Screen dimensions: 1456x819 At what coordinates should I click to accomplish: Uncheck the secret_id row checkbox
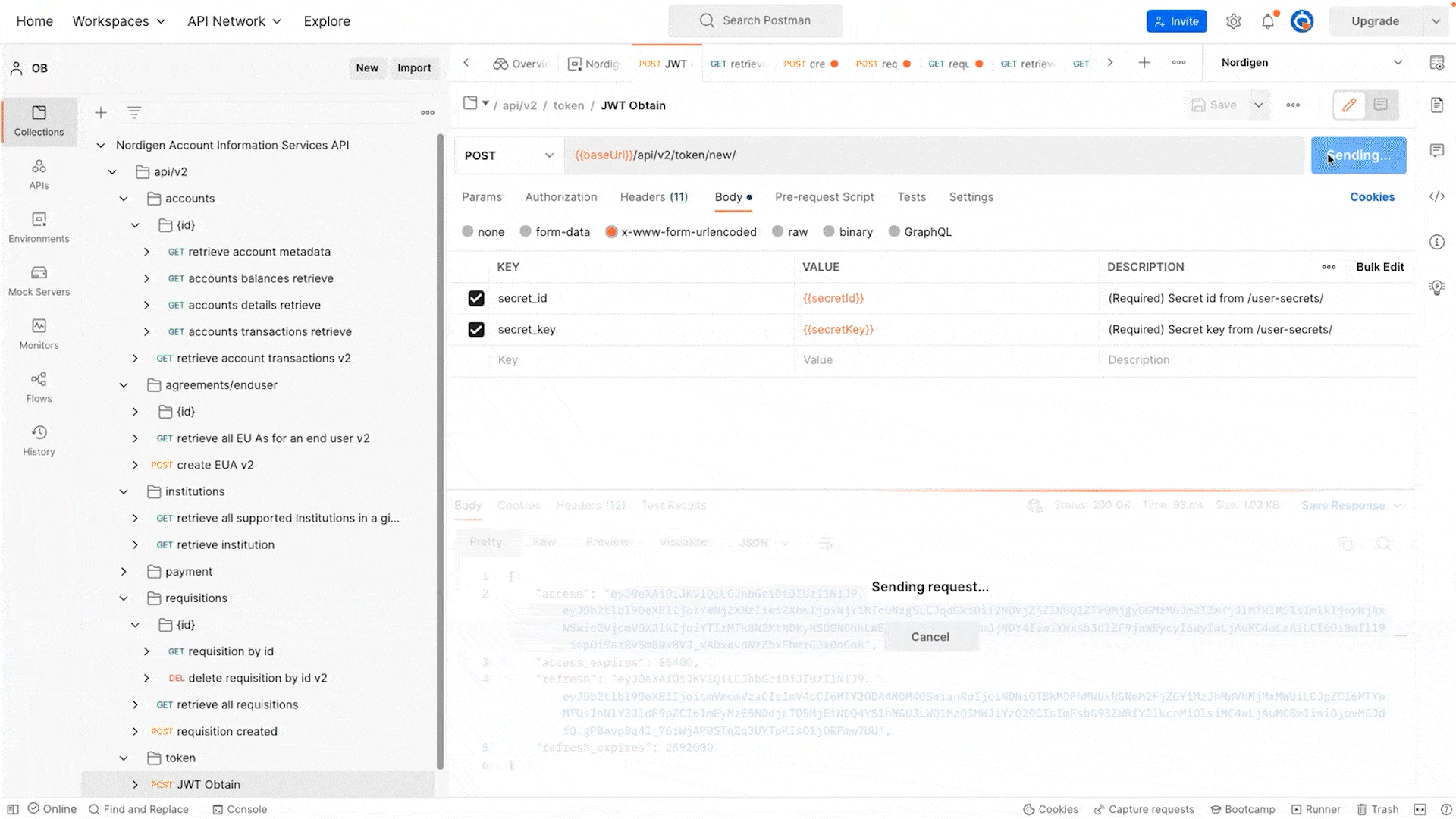pyautogui.click(x=476, y=299)
